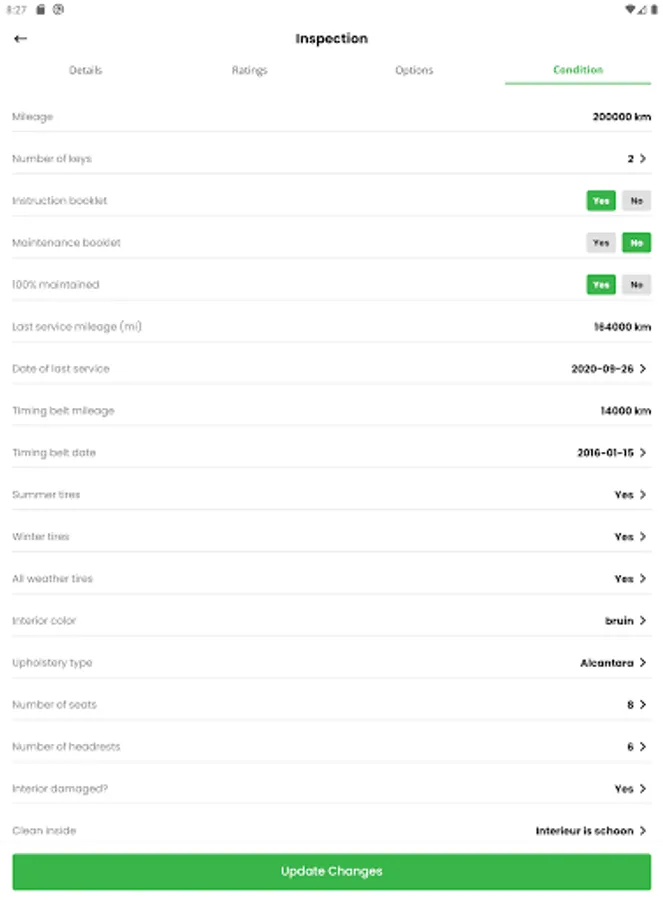The width and height of the screenshot is (663, 900).
Task: Tap chevron next to Interior damaged
Action: [643, 789]
